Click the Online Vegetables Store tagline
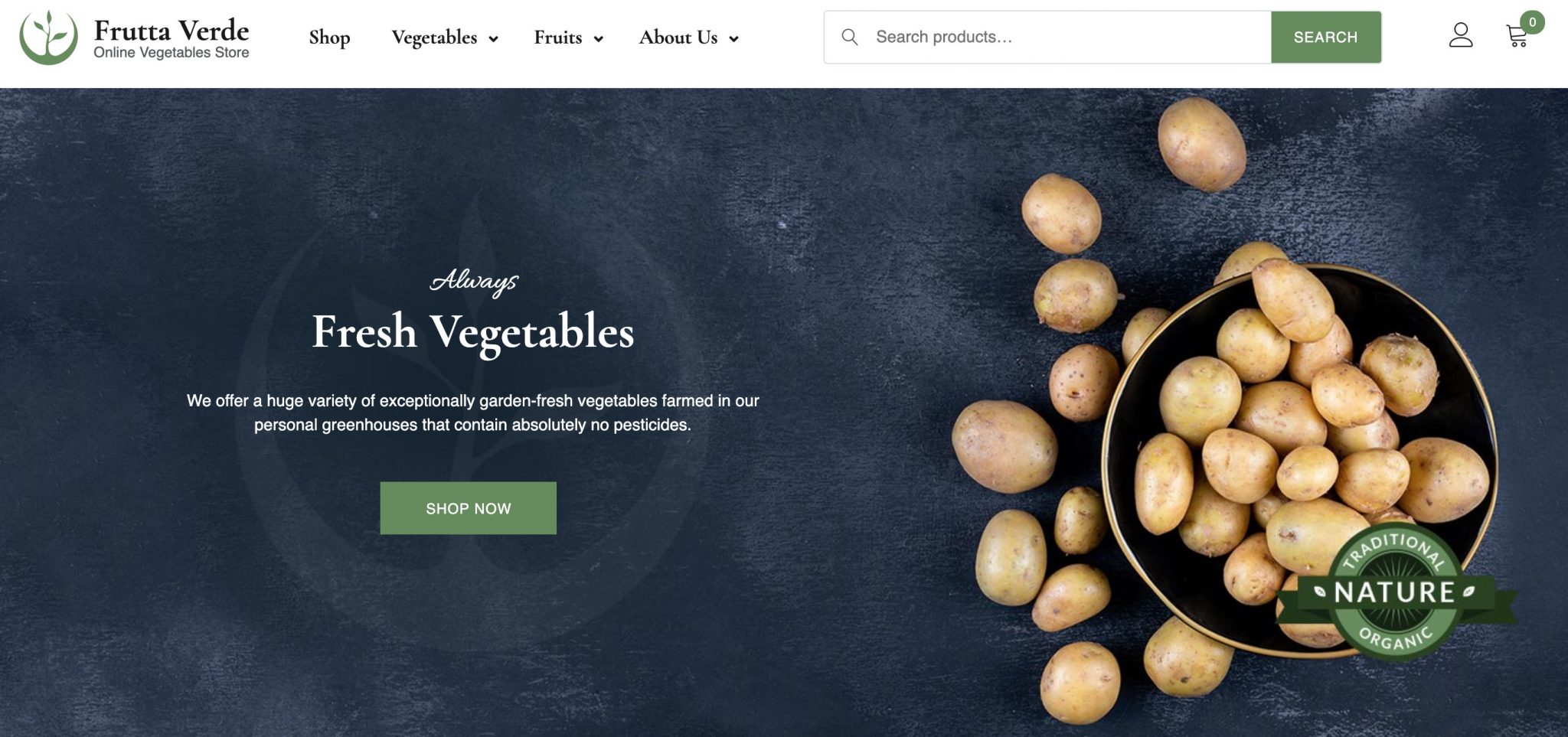 tap(171, 53)
